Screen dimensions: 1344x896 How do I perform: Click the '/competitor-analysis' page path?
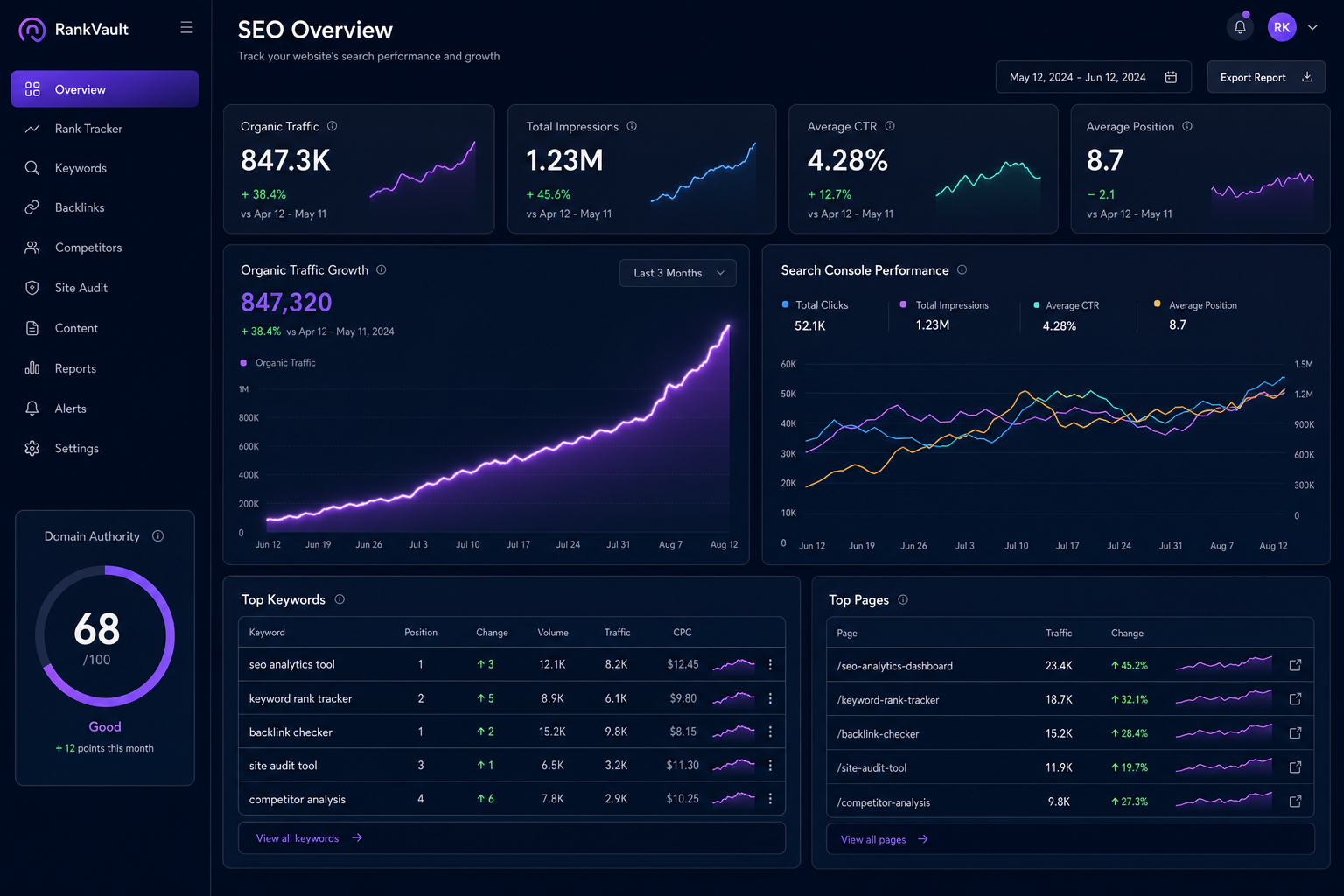click(884, 802)
